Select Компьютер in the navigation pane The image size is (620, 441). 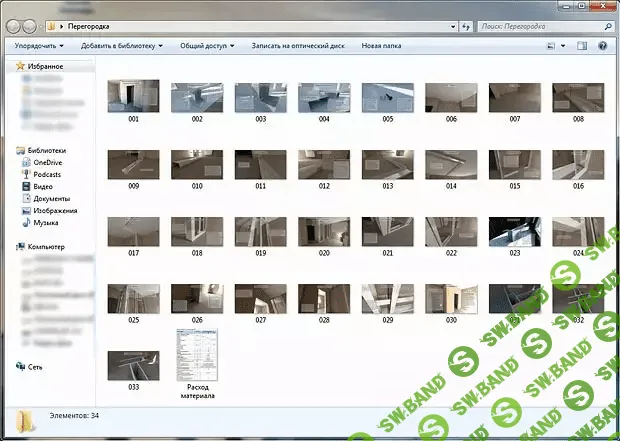(x=45, y=246)
